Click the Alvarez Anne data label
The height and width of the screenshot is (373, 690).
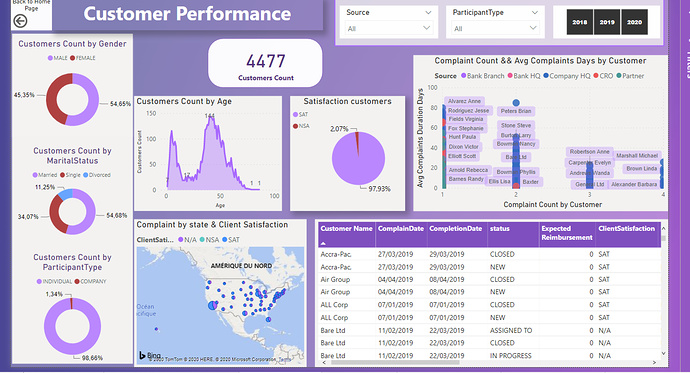tap(464, 101)
